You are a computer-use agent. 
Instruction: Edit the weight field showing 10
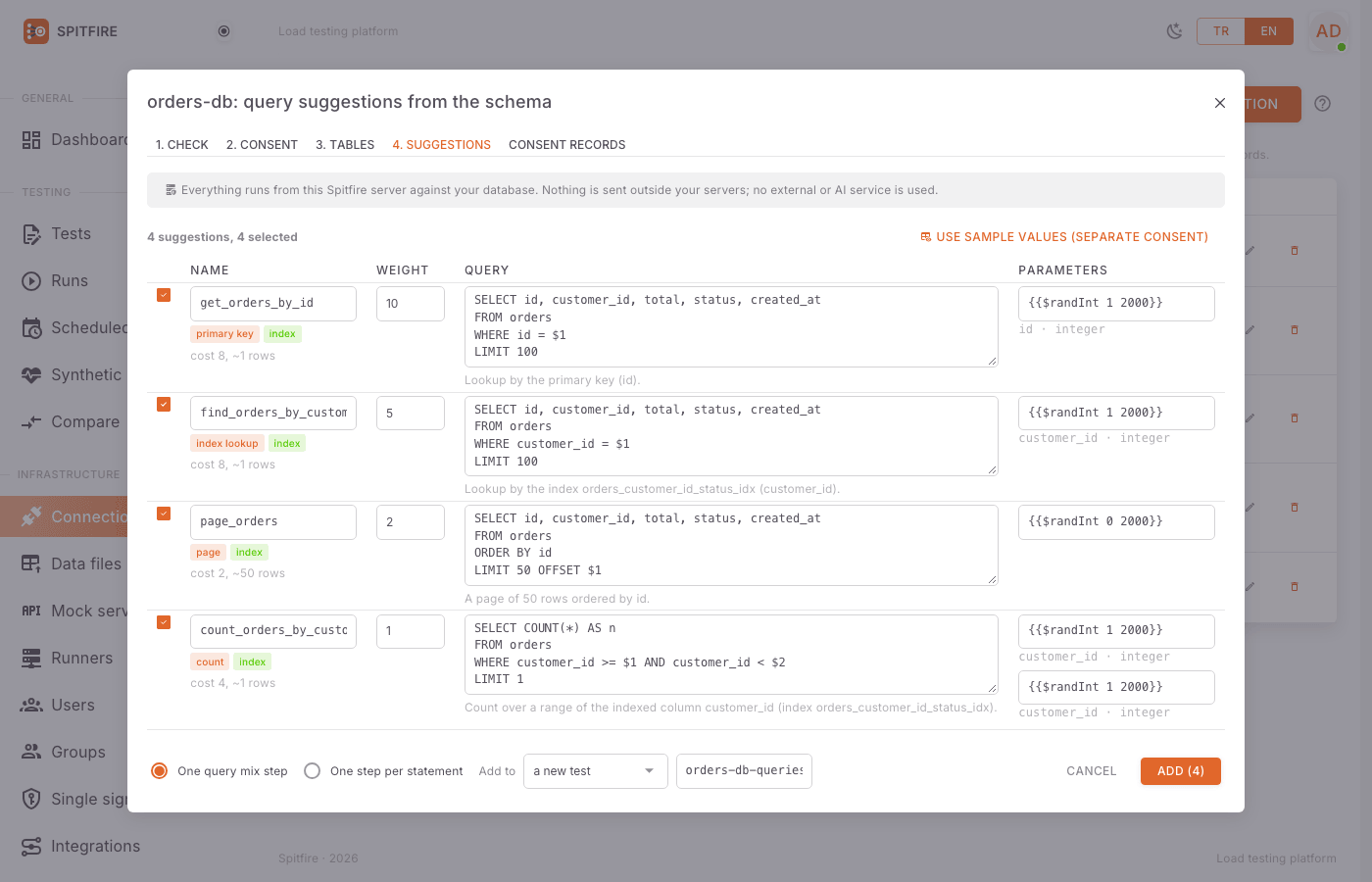coord(411,304)
